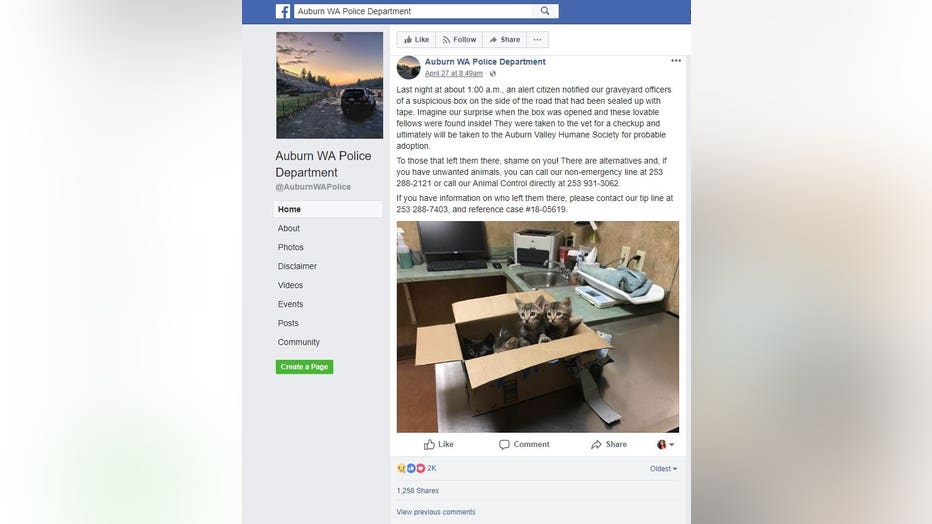
Task: Open the post options ellipsis menu
Action: (x=676, y=61)
